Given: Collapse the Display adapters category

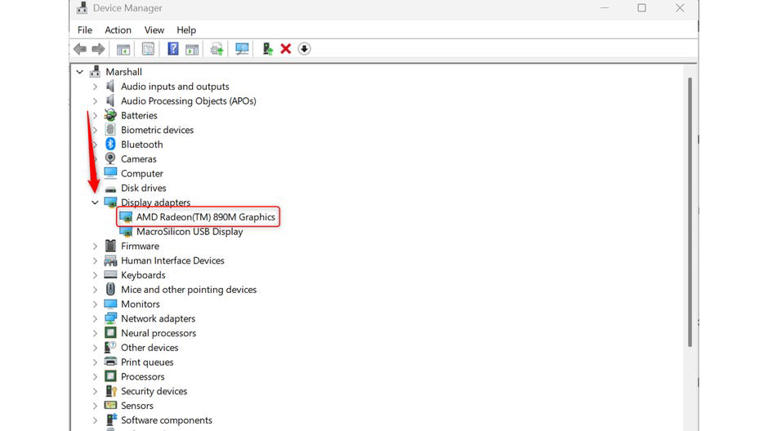Looking at the screenshot, I should pyautogui.click(x=96, y=203).
